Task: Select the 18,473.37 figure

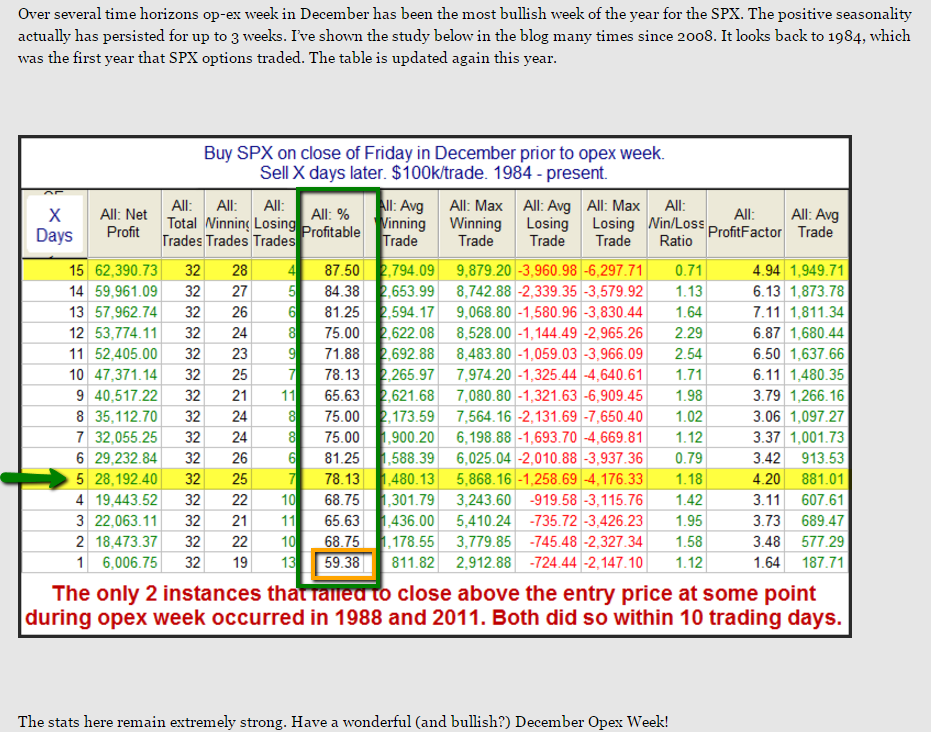Action: (126, 541)
